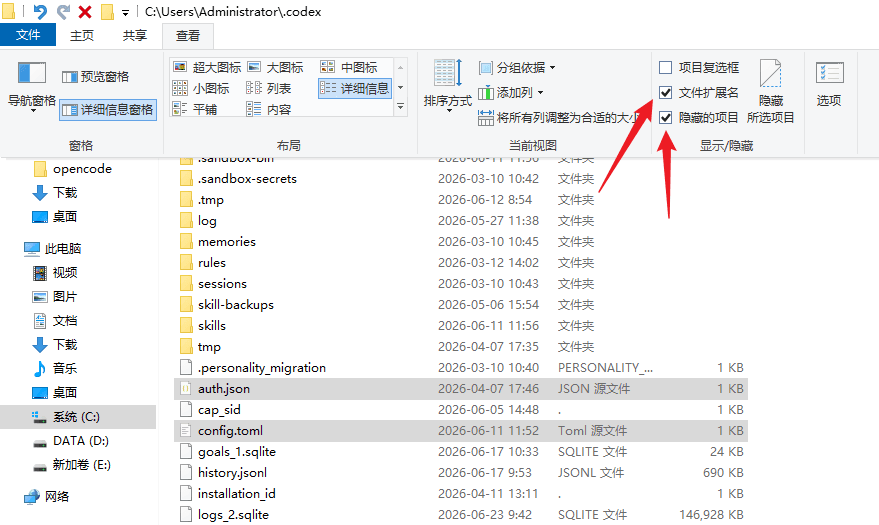879x525 pixels.
Task: Choose the 中图标 layout
Action: point(349,67)
